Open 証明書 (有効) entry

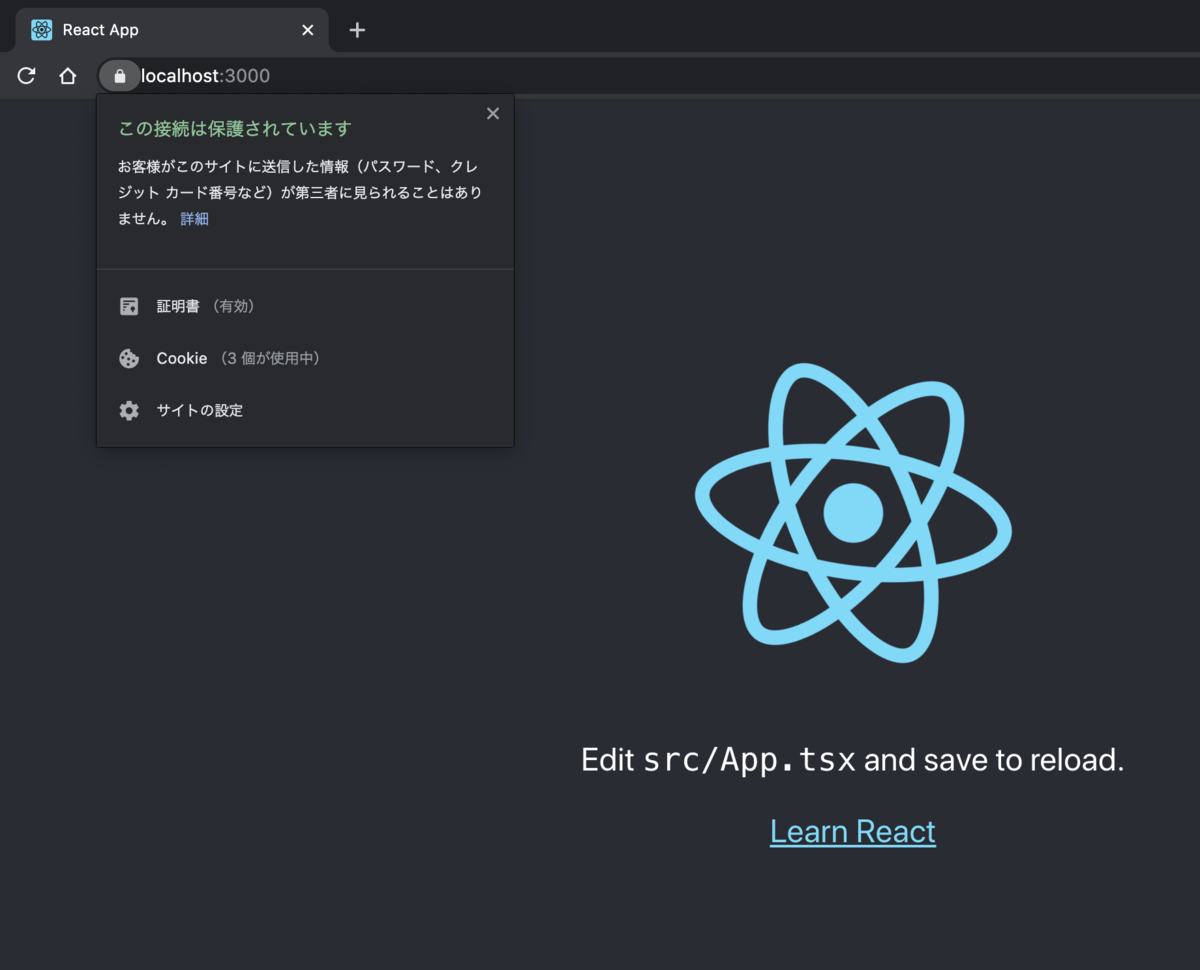point(305,306)
